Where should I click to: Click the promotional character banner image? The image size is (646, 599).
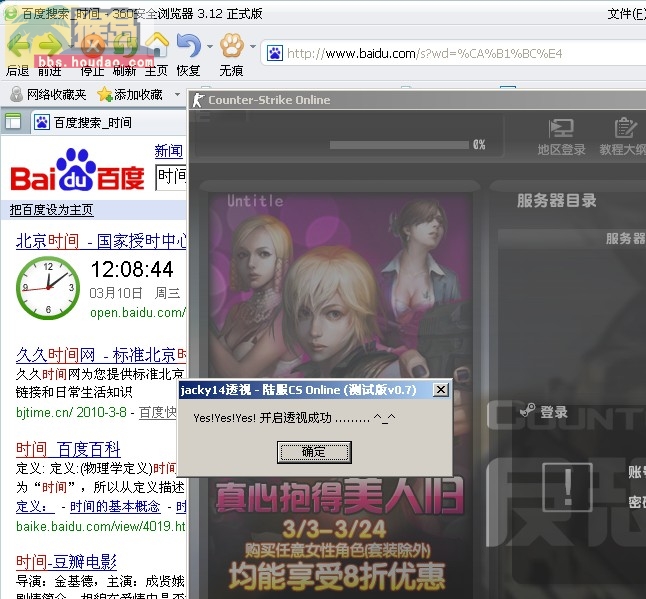click(341, 284)
